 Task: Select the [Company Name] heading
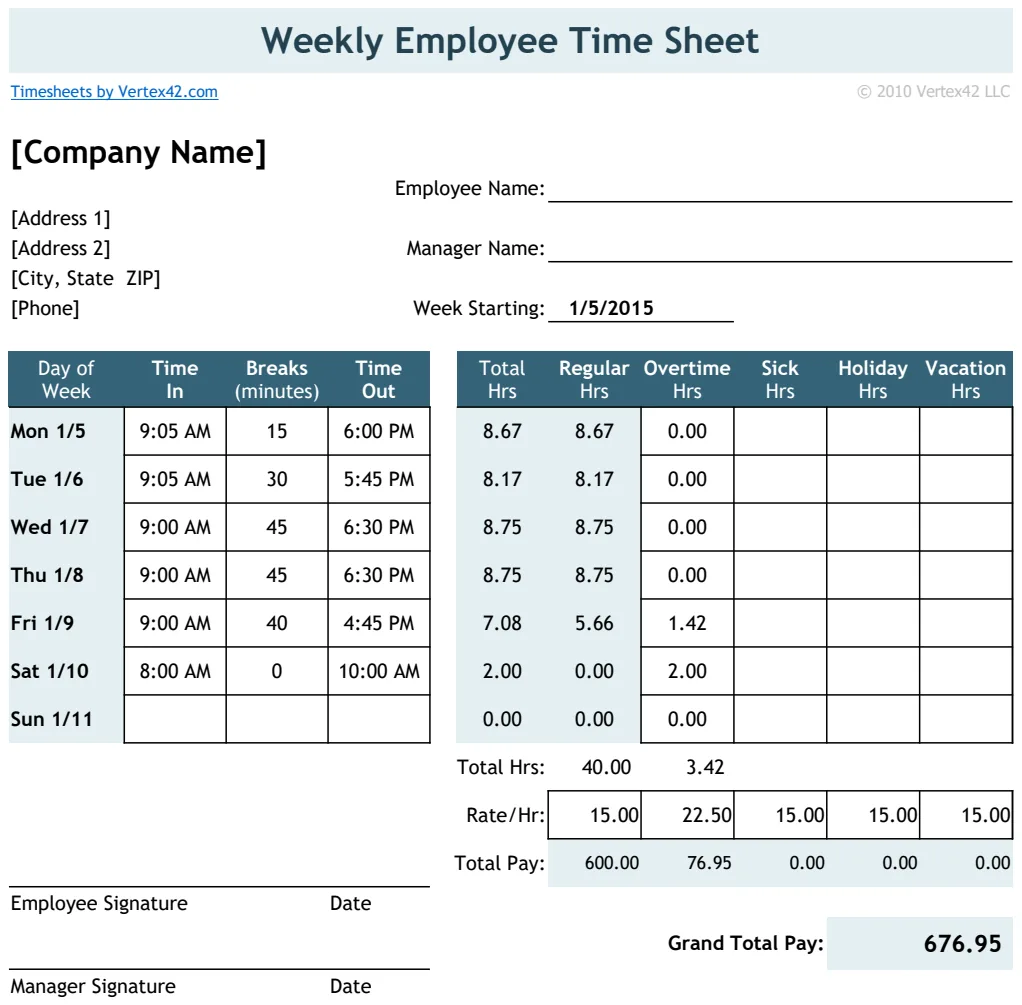(x=139, y=153)
